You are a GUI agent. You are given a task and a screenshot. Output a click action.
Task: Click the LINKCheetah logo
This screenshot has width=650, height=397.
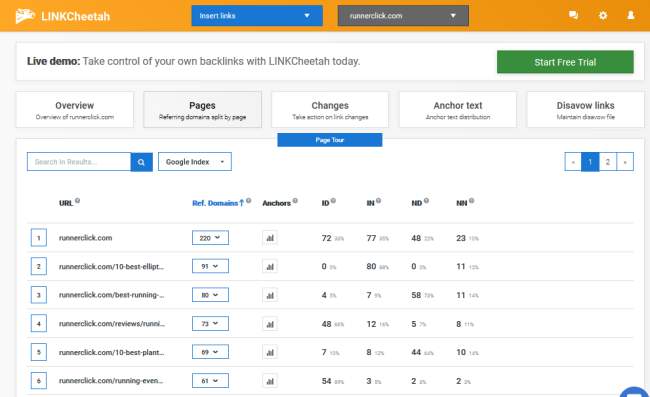63,16
